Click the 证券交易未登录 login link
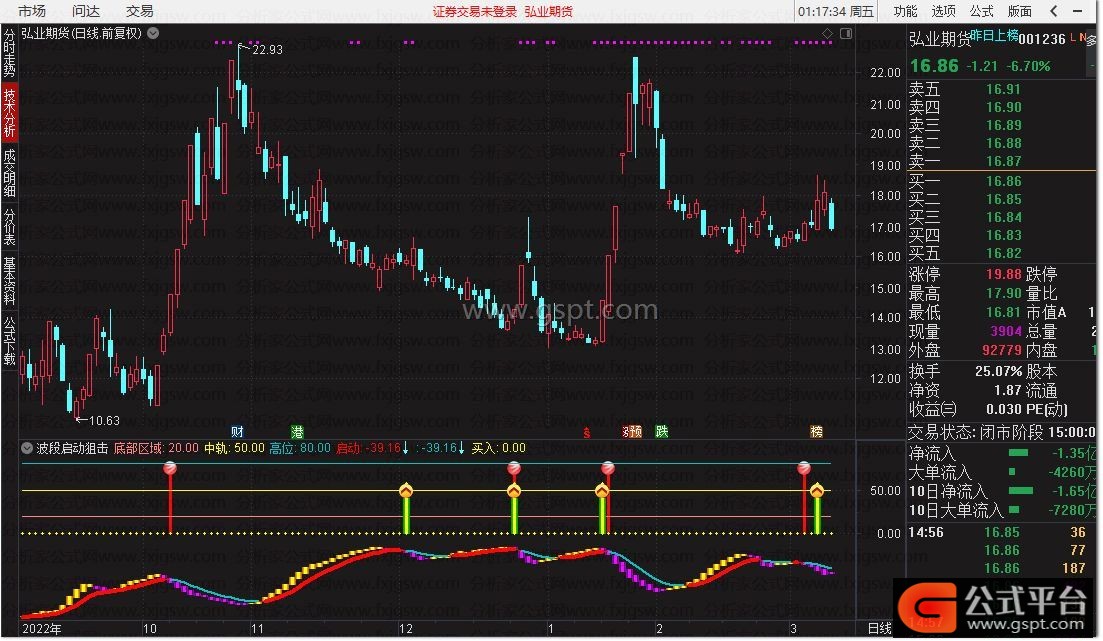 point(474,11)
